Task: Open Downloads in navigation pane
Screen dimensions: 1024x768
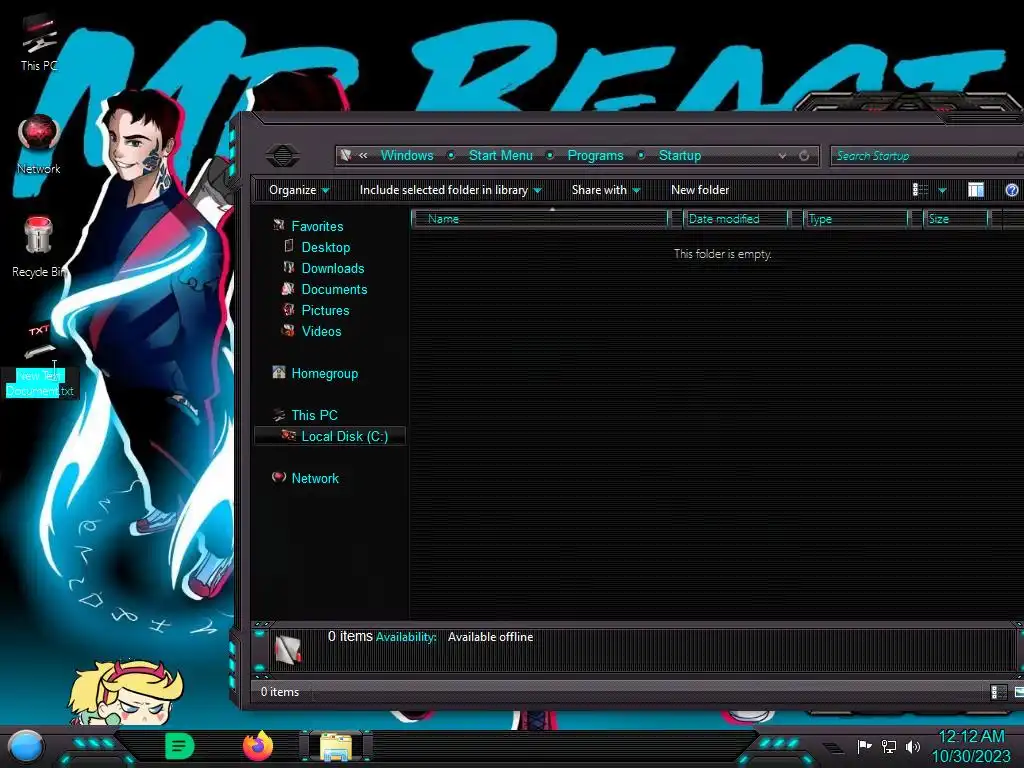Action: pyautogui.click(x=332, y=268)
